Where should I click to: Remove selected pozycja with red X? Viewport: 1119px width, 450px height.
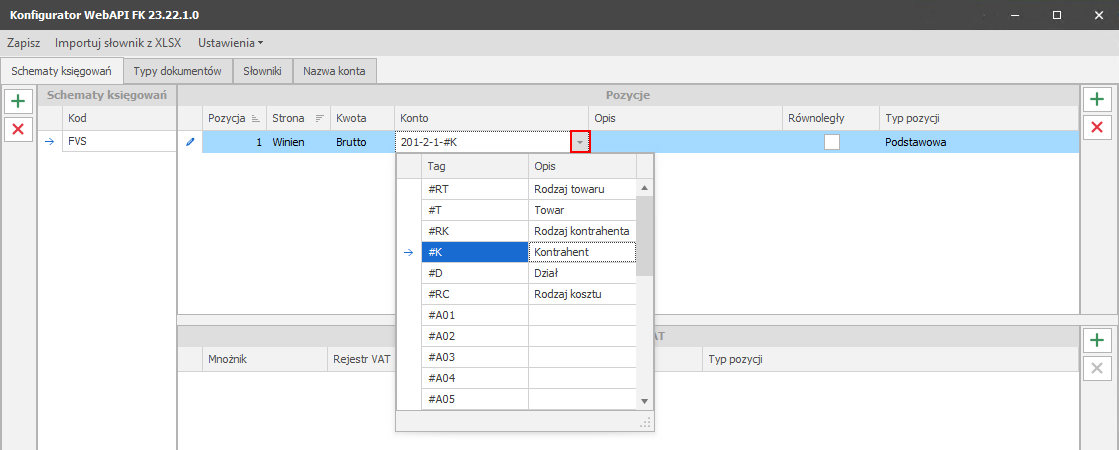pyautogui.click(x=1097, y=127)
